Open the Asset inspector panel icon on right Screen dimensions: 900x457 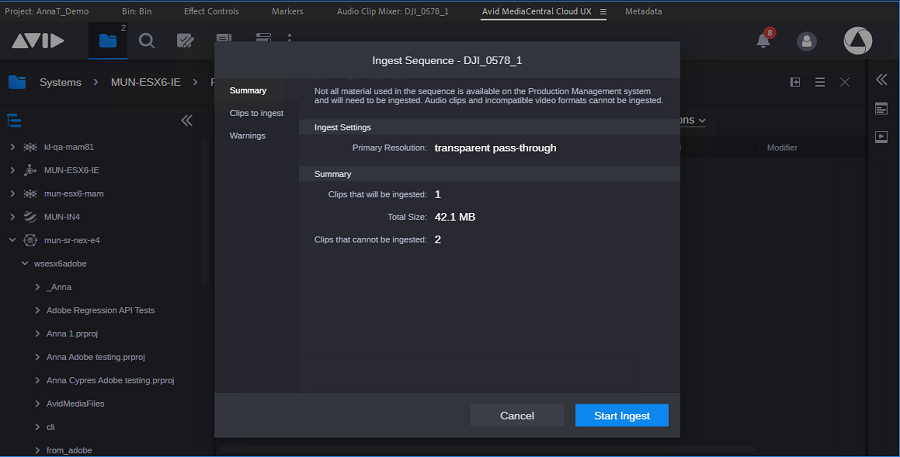[882, 109]
